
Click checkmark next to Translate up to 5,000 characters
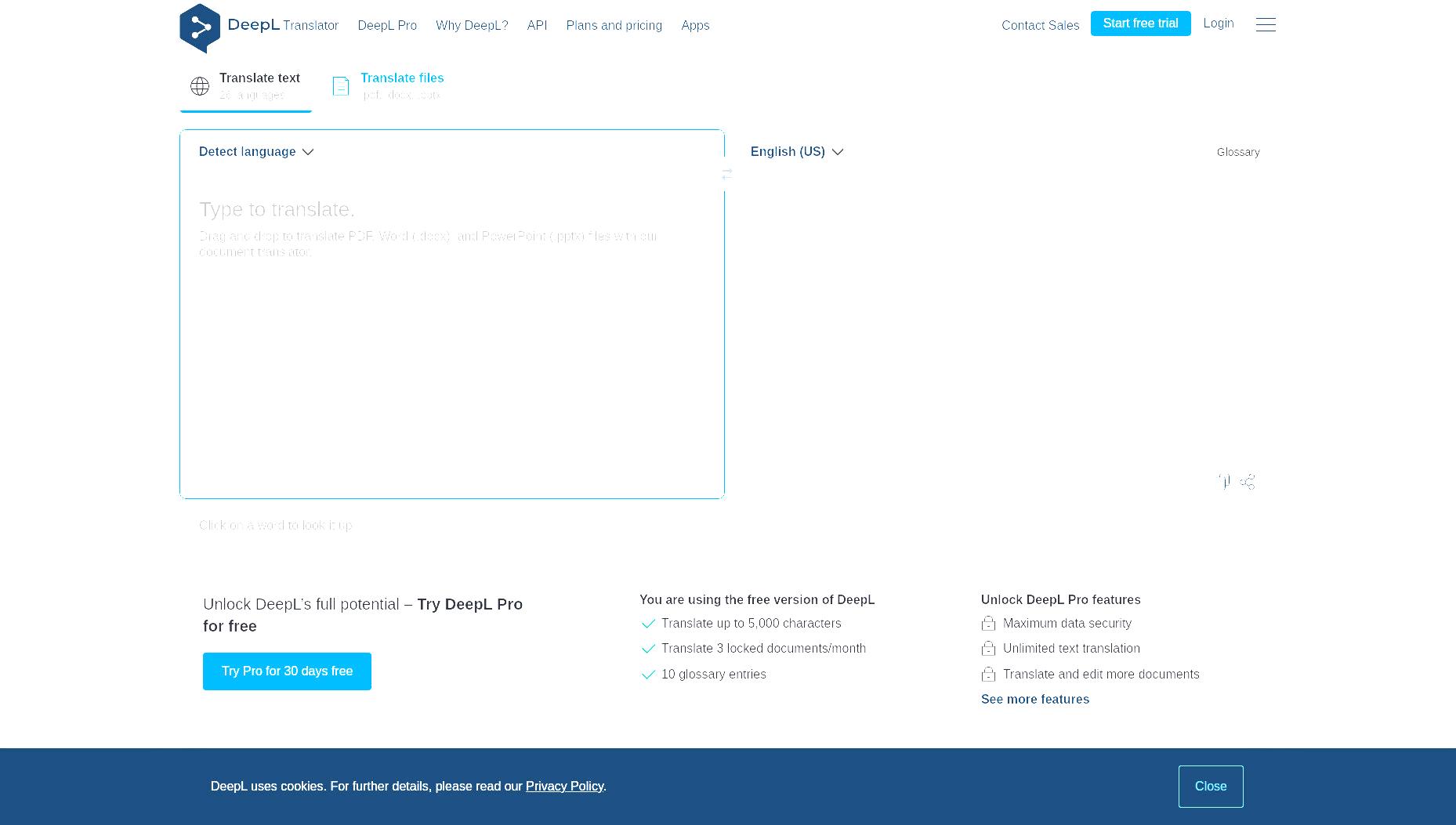point(648,624)
